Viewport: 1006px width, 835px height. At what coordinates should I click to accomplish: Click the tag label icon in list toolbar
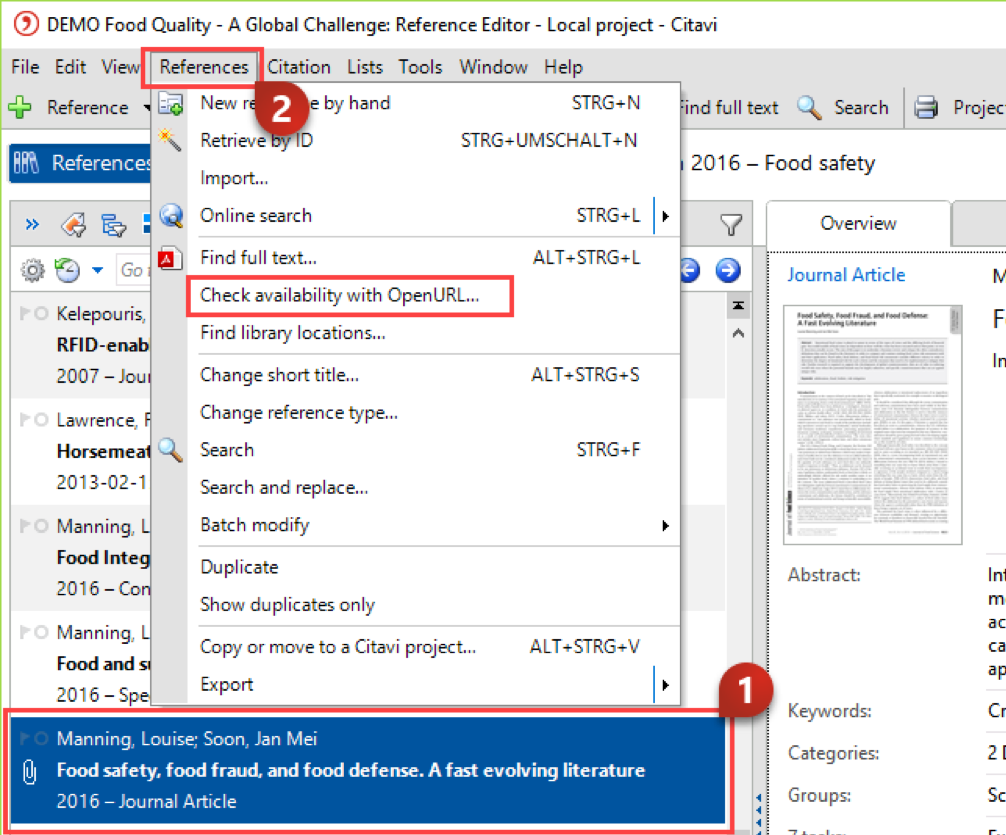tap(74, 225)
